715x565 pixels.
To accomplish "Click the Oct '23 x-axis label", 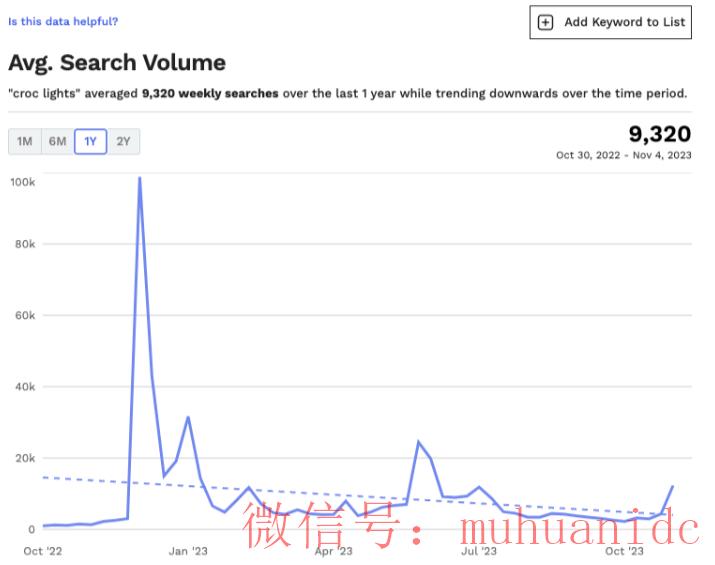I will click(624, 551).
